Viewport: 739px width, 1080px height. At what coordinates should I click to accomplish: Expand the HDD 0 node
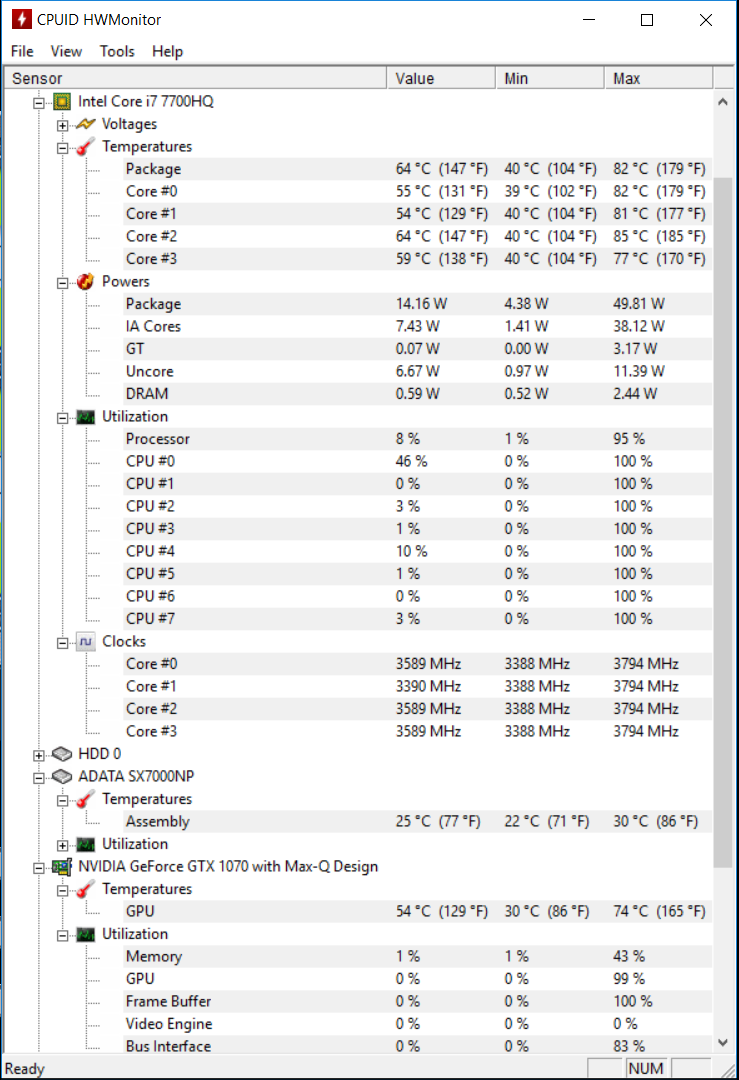pyautogui.click(x=39, y=756)
